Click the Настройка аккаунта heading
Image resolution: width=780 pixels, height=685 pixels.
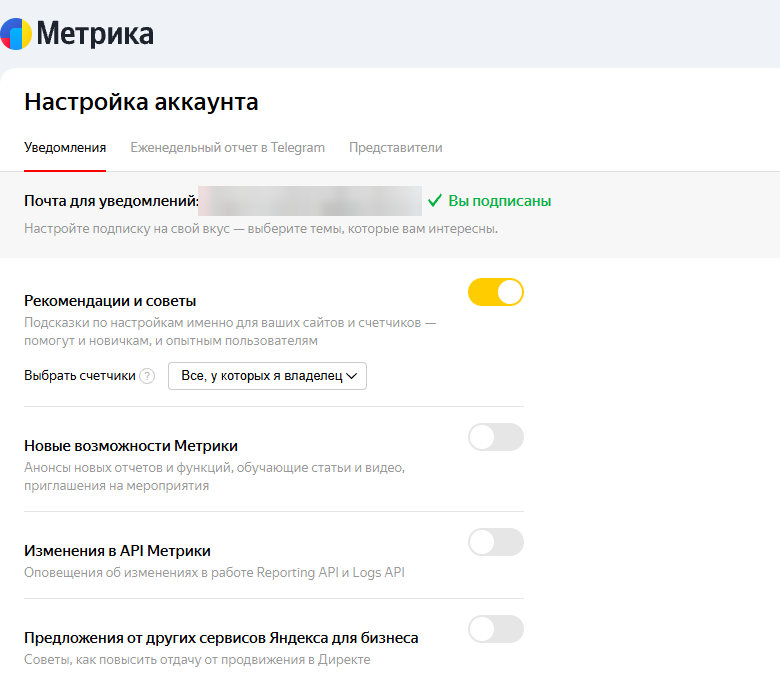coord(141,102)
